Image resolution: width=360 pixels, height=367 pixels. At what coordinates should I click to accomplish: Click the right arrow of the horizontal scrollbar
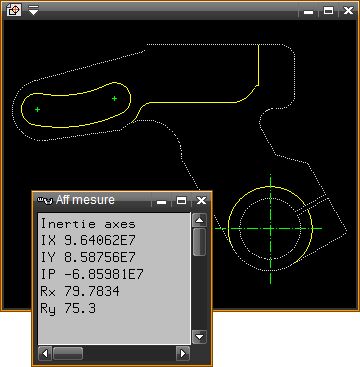click(183, 353)
